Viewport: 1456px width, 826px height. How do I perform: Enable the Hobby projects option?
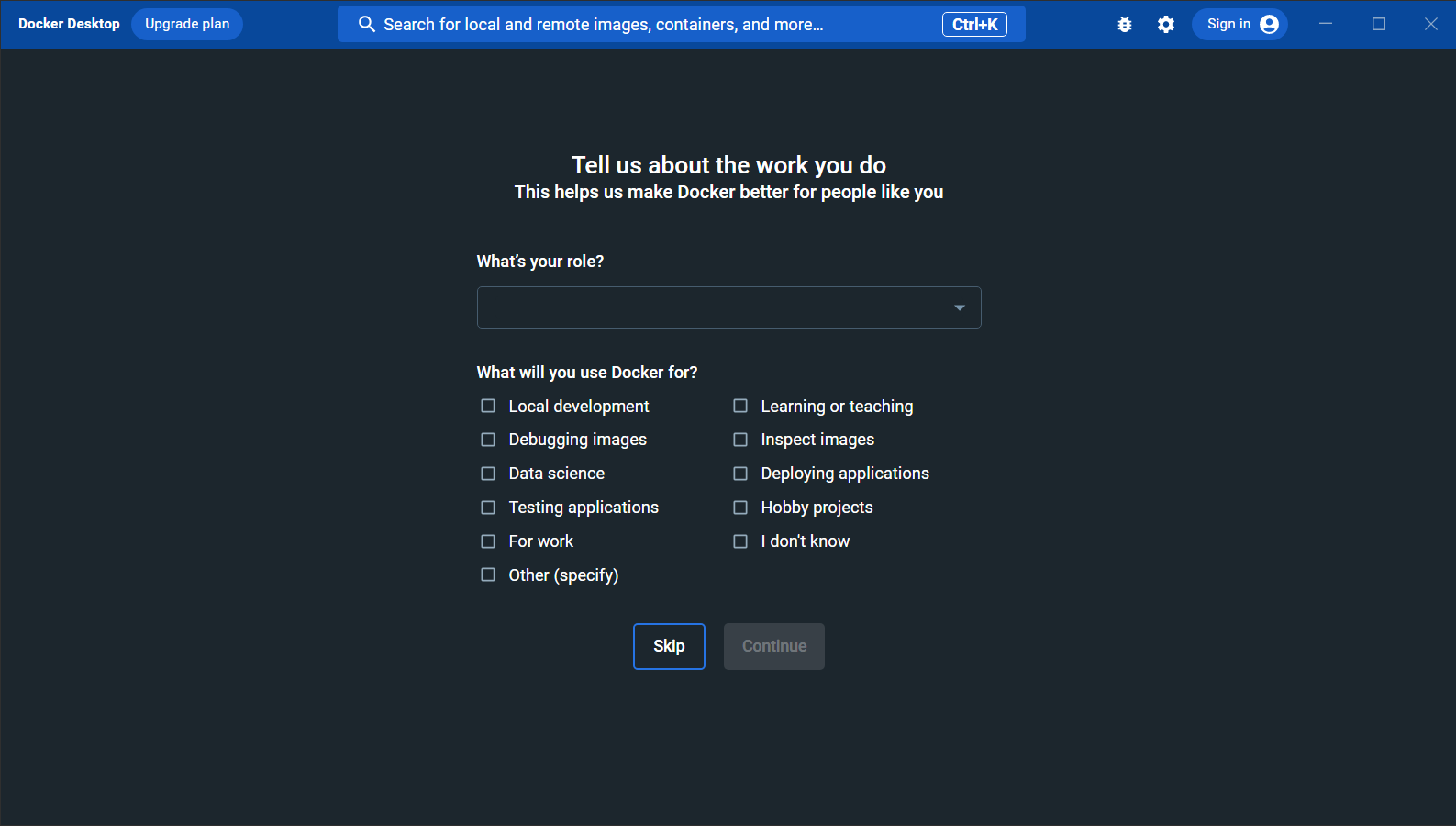click(x=739, y=507)
